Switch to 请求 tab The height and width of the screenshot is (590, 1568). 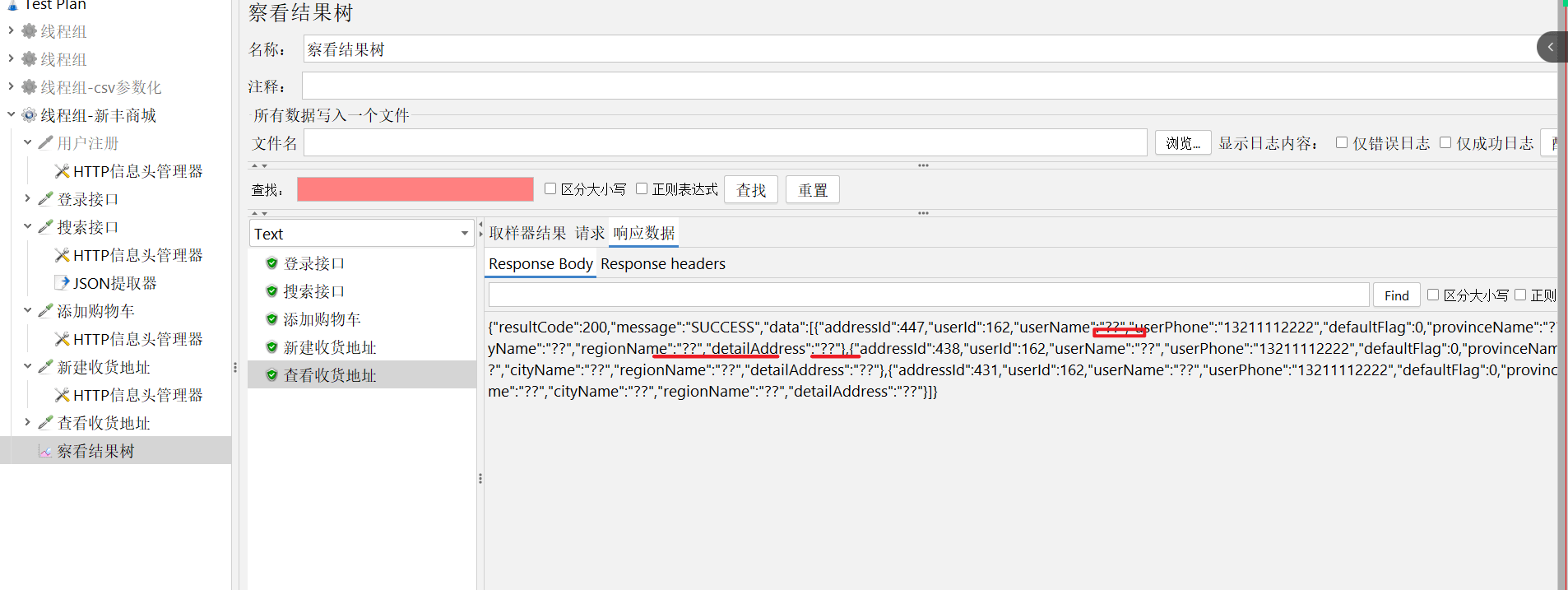[x=590, y=233]
